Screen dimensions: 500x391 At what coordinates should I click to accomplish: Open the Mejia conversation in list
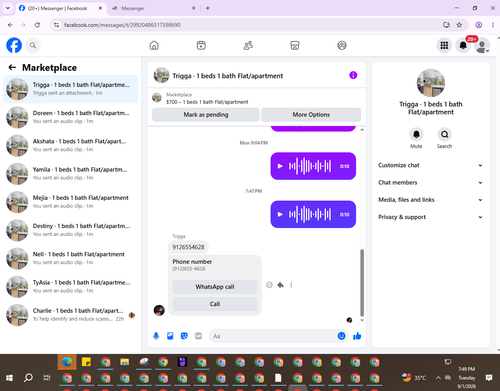pos(70,202)
